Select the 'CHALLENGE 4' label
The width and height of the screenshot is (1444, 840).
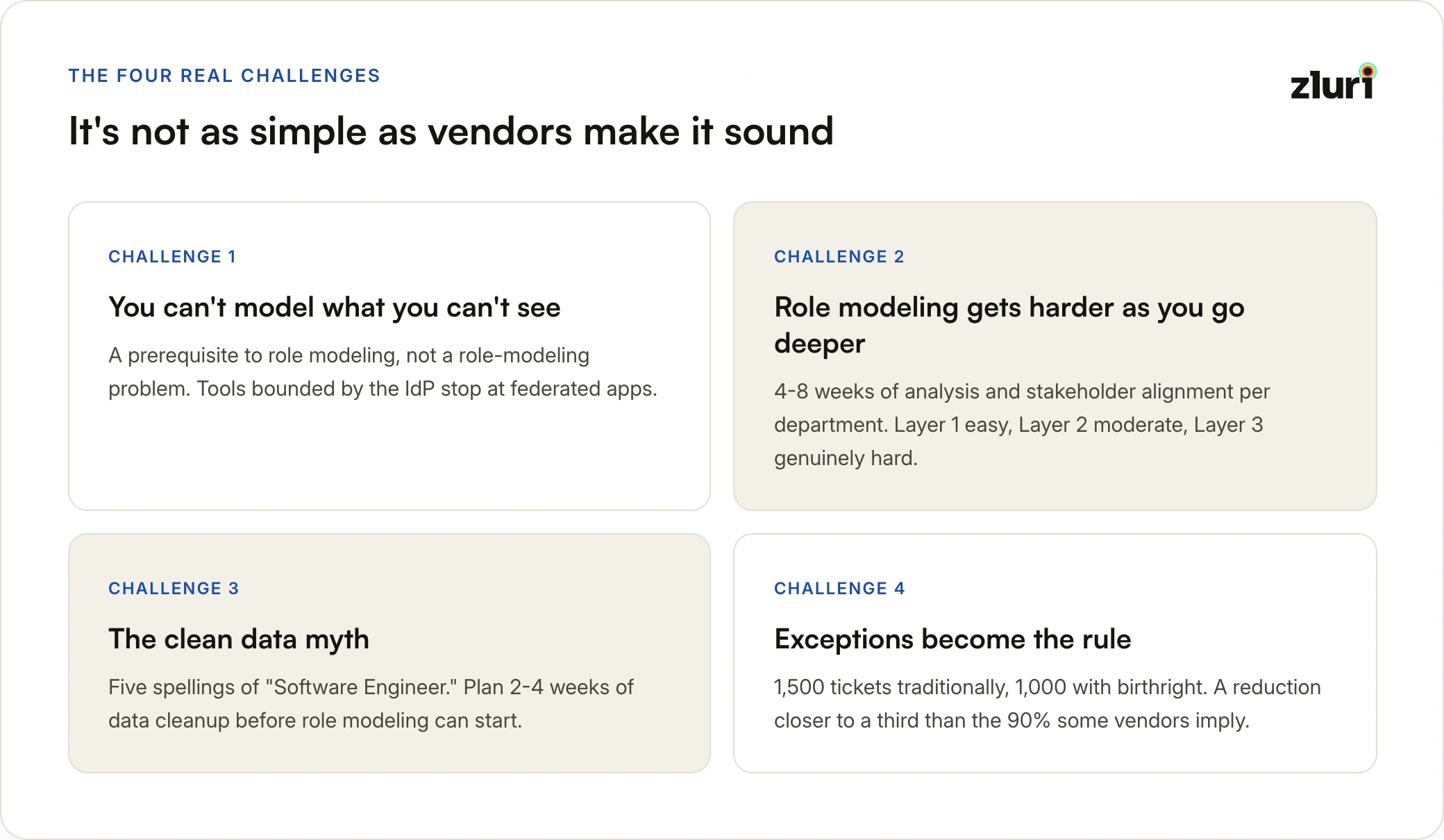pyautogui.click(x=840, y=589)
